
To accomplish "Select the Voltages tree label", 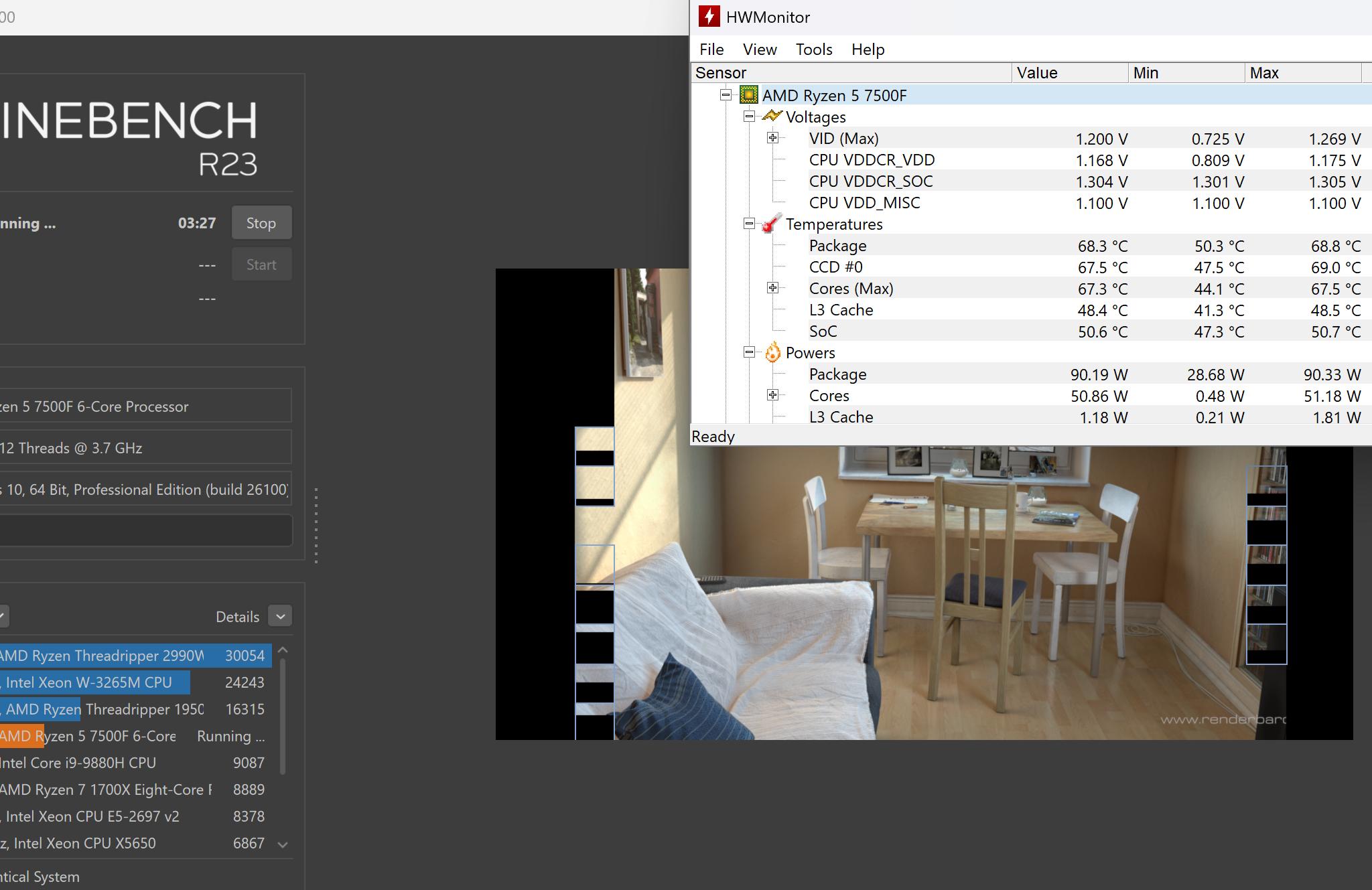I will coord(815,117).
